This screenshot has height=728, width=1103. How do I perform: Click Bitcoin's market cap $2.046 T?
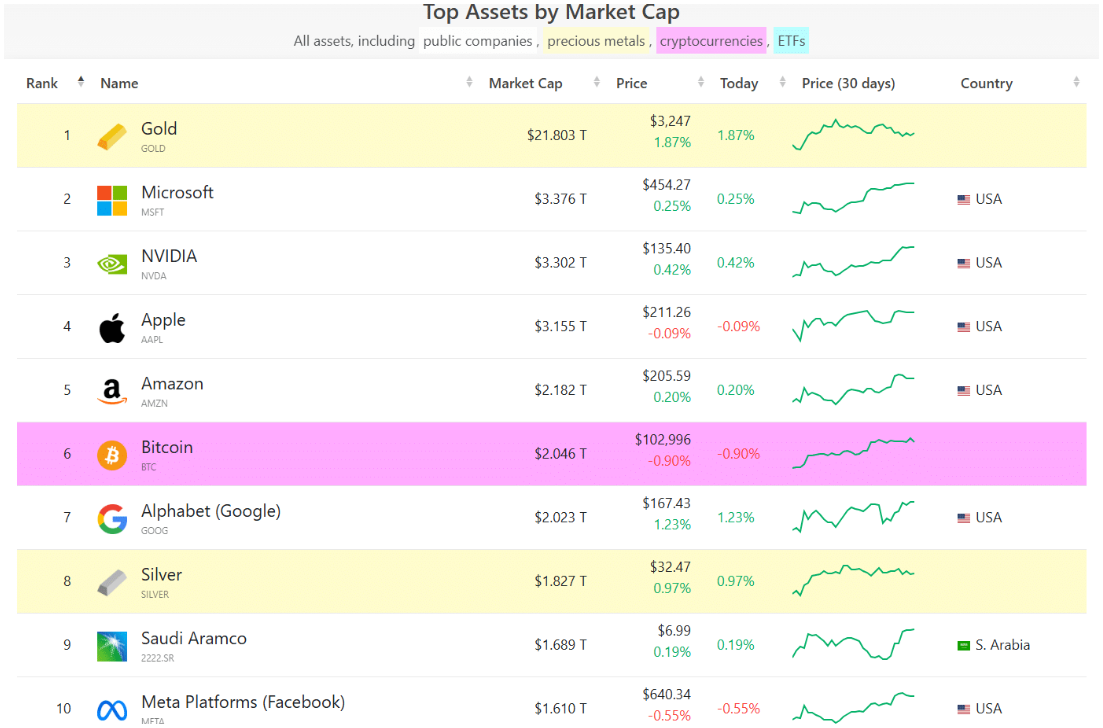pyautogui.click(x=560, y=454)
